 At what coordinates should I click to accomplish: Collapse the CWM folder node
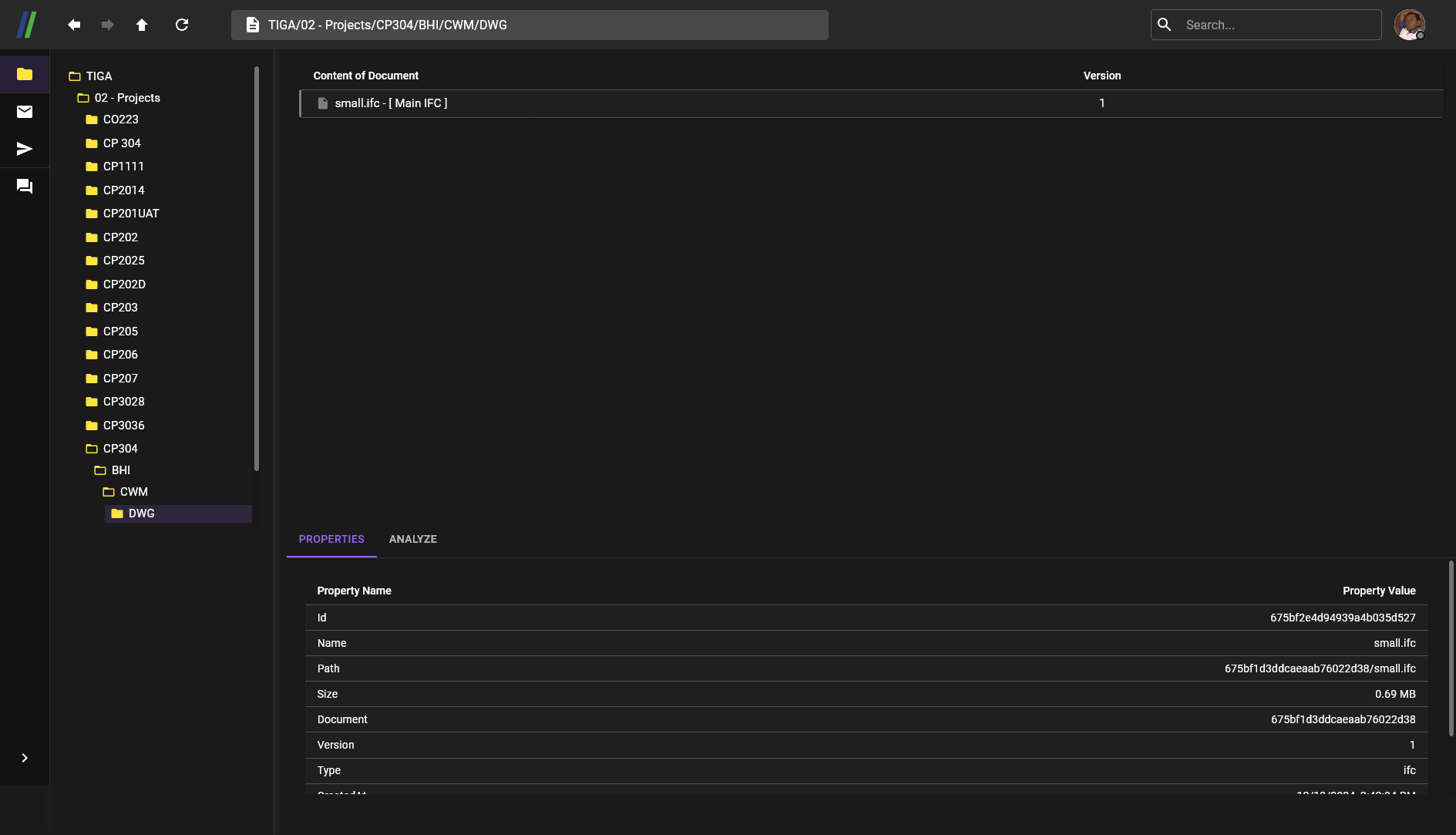[x=109, y=492]
